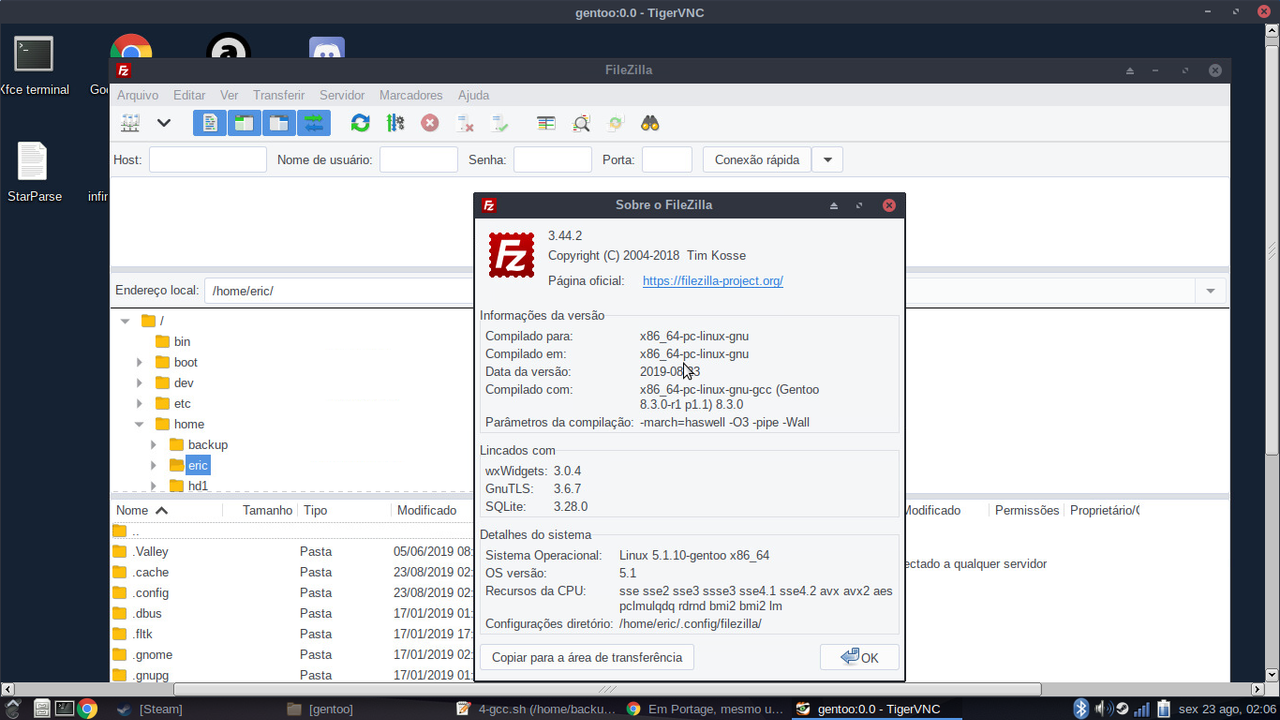The width and height of the screenshot is (1280, 720).
Task: Open Site Manager dropdown arrow
Action: coord(164,123)
